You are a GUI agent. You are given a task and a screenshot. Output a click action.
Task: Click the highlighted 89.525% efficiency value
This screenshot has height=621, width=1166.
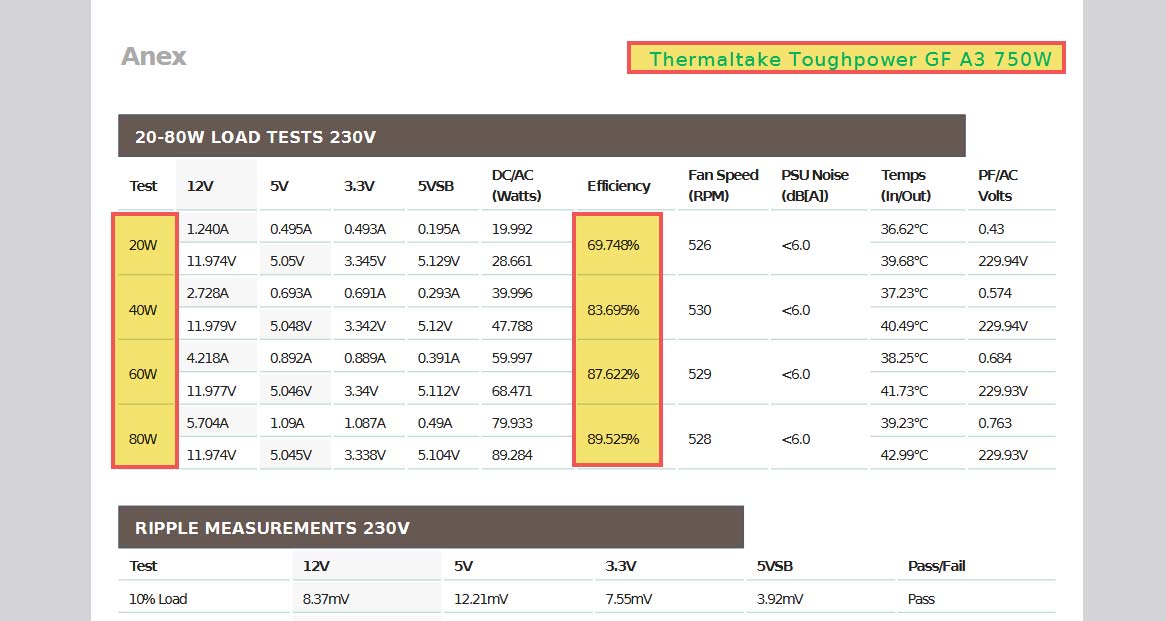click(x=617, y=438)
